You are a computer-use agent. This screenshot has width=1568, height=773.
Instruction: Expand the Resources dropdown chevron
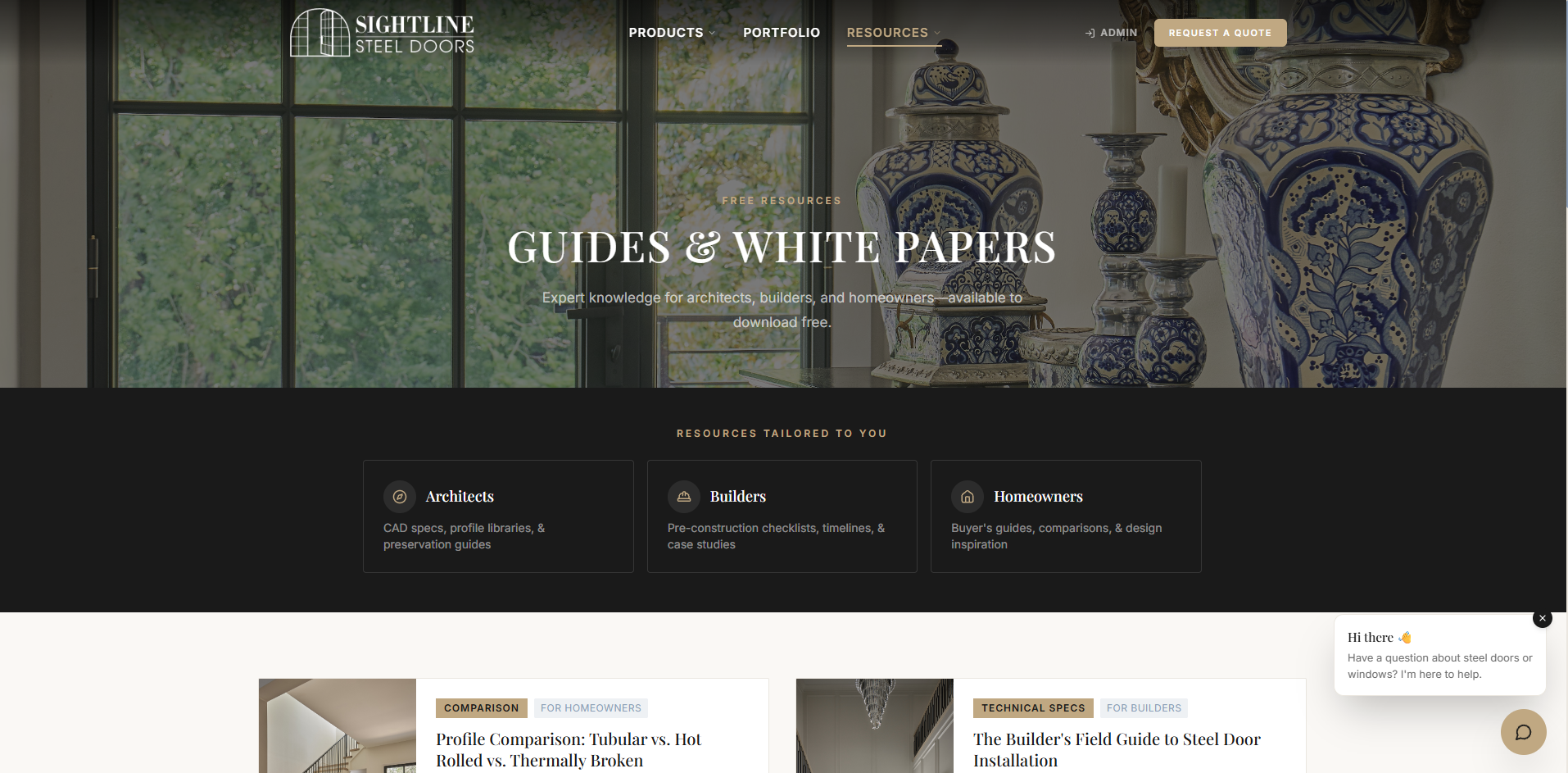point(937,33)
